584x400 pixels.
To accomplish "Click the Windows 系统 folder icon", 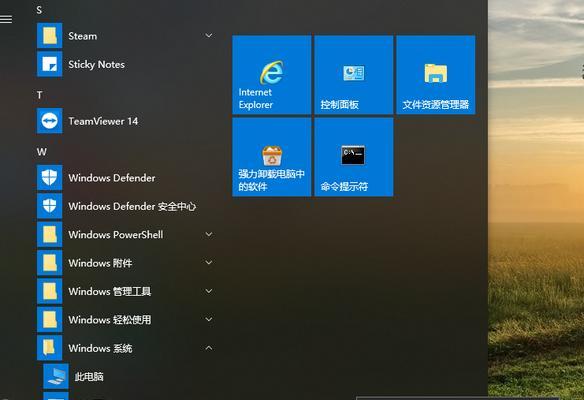I will pyautogui.click(x=50, y=348).
